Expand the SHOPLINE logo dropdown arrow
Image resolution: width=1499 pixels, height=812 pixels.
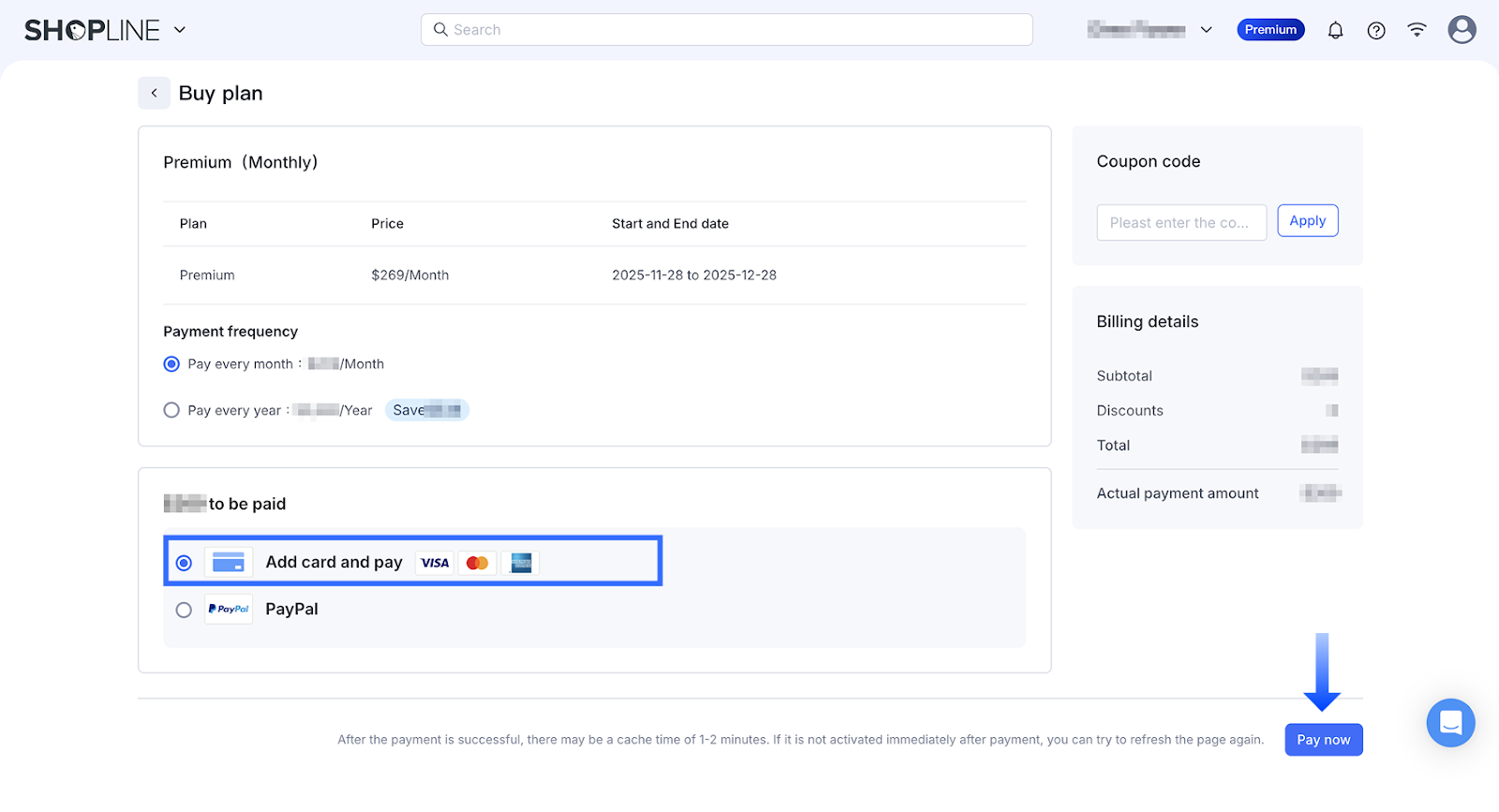pyautogui.click(x=180, y=30)
